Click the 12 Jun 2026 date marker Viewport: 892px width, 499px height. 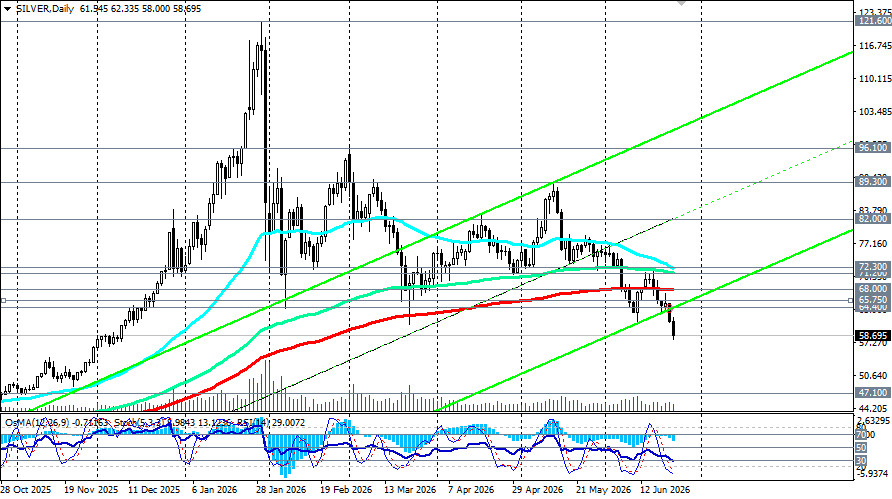tap(664, 490)
